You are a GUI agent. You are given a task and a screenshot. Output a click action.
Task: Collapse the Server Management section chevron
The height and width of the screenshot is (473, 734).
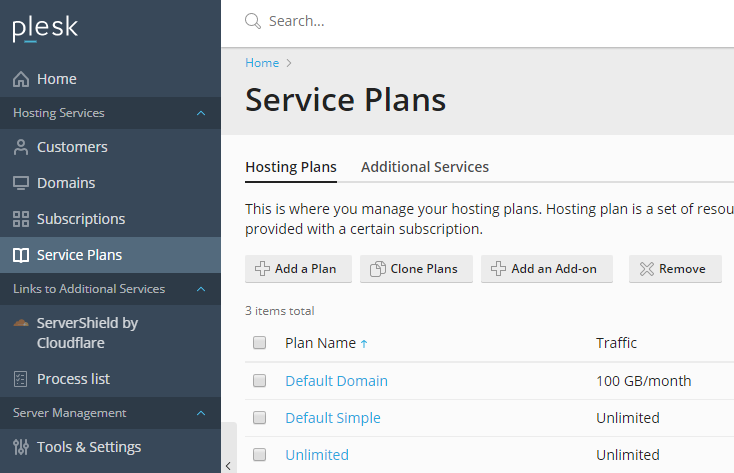[201, 413]
